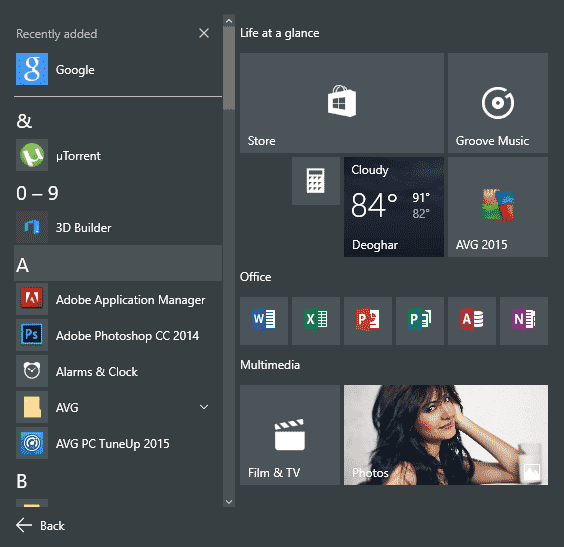Open the Groove Music tile
Viewport: 564px width, 547px height.
[498, 103]
